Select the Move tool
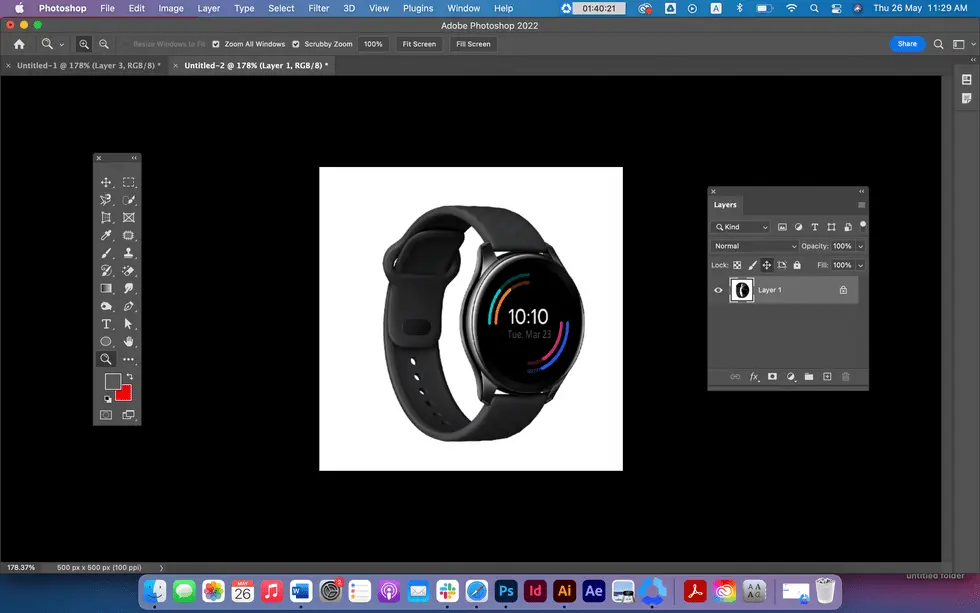 [105, 182]
